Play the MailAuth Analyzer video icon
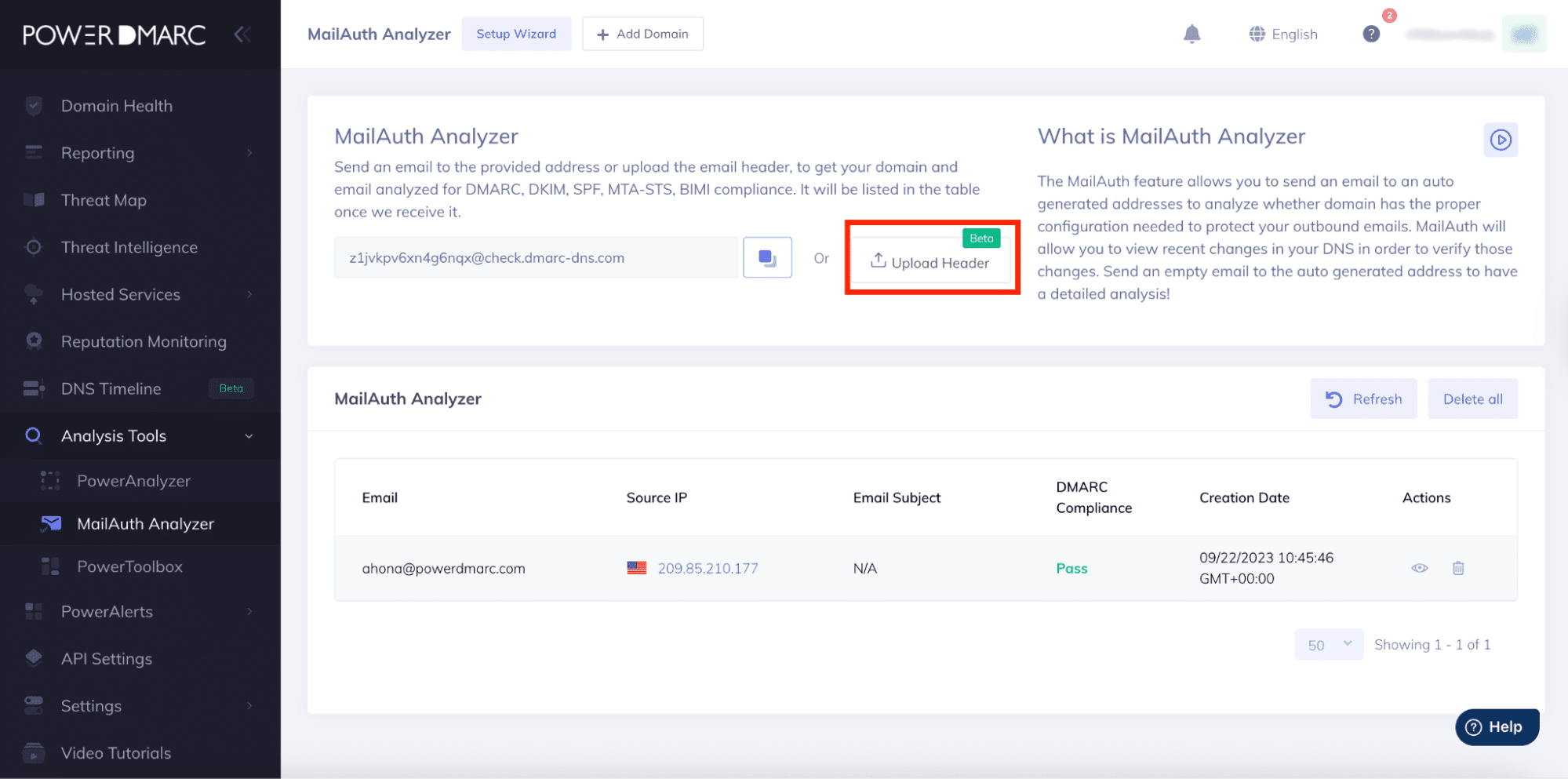Screen dimensions: 1568x779 (1500, 140)
